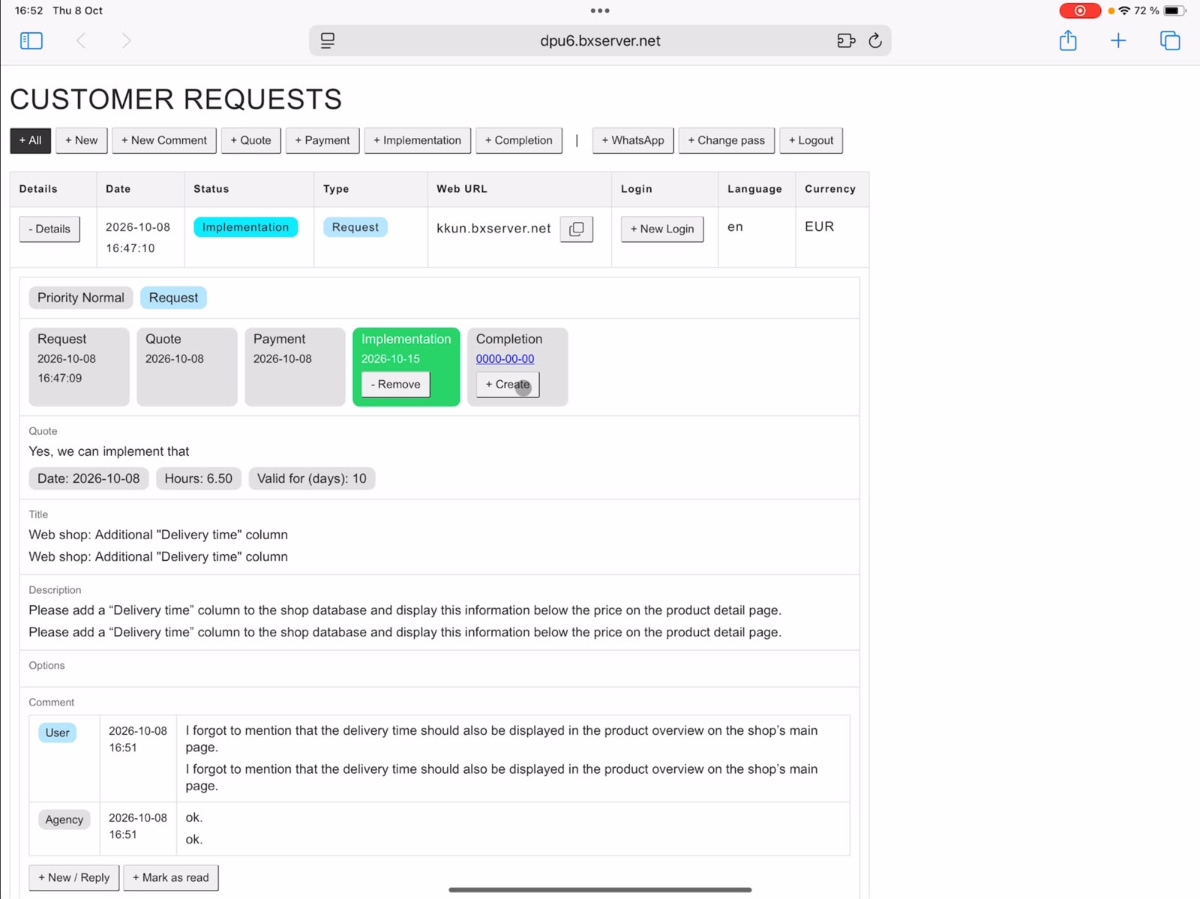The width and height of the screenshot is (1200, 899).
Task: Click + New / Reply comment button
Action: tap(74, 878)
